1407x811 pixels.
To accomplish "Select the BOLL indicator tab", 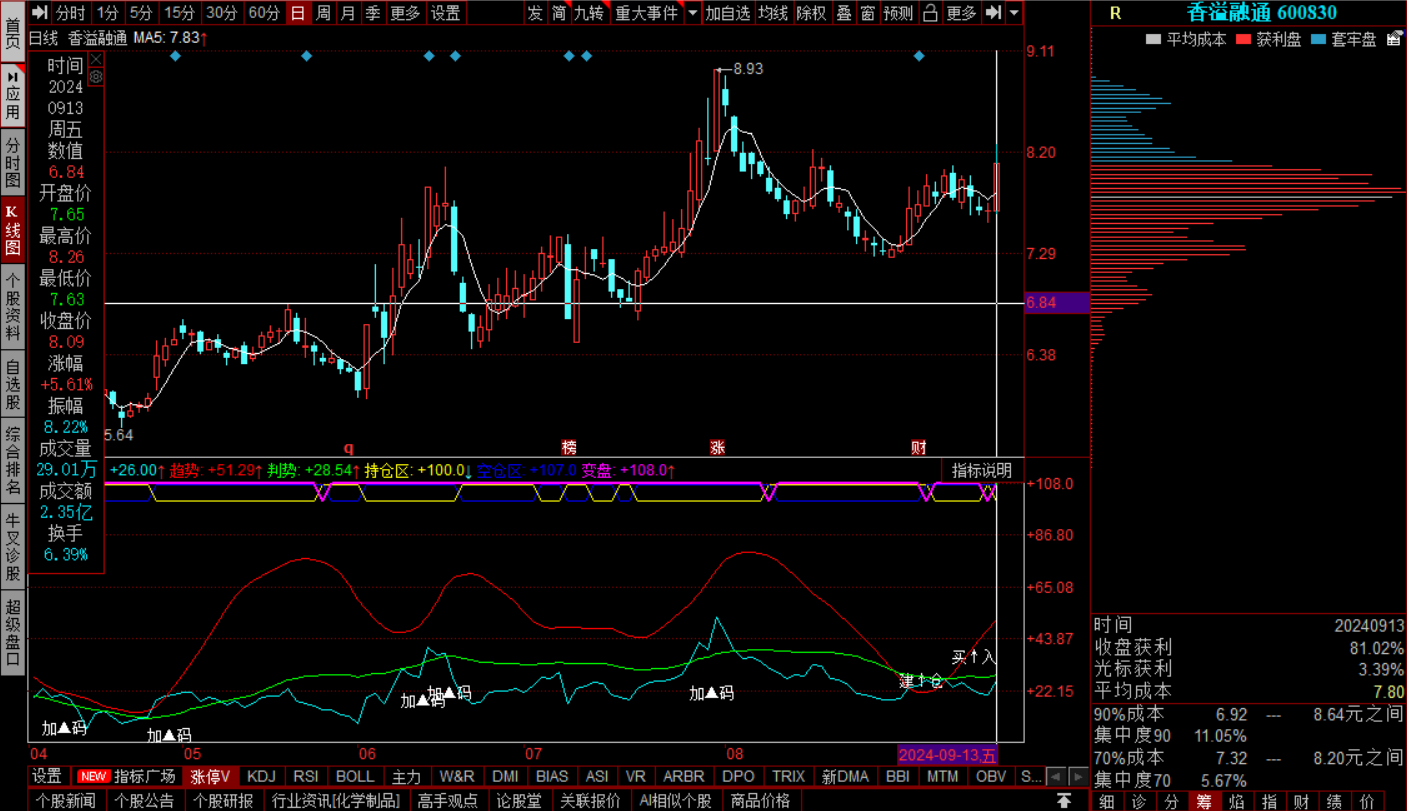I will click(354, 776).
